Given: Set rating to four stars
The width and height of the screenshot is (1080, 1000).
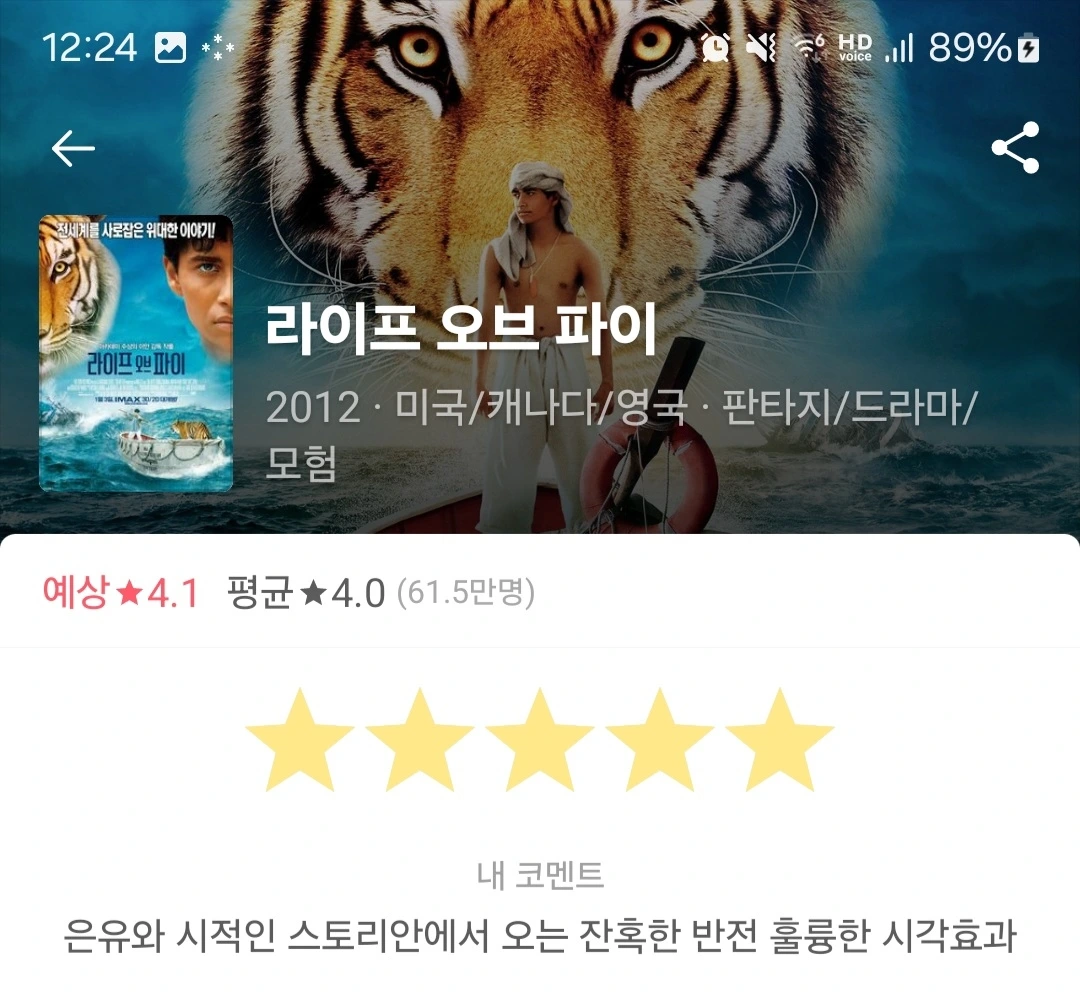Looking at the screenshot, I should pos(660,740).
